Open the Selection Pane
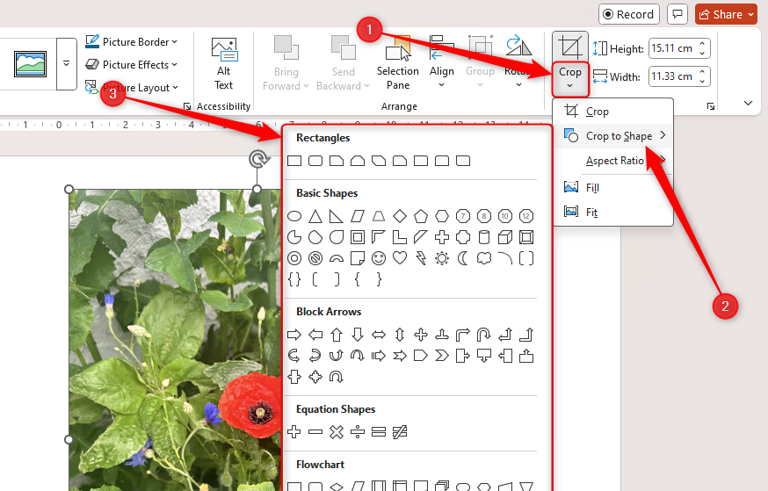768x491 pixels. coord(397,62)
